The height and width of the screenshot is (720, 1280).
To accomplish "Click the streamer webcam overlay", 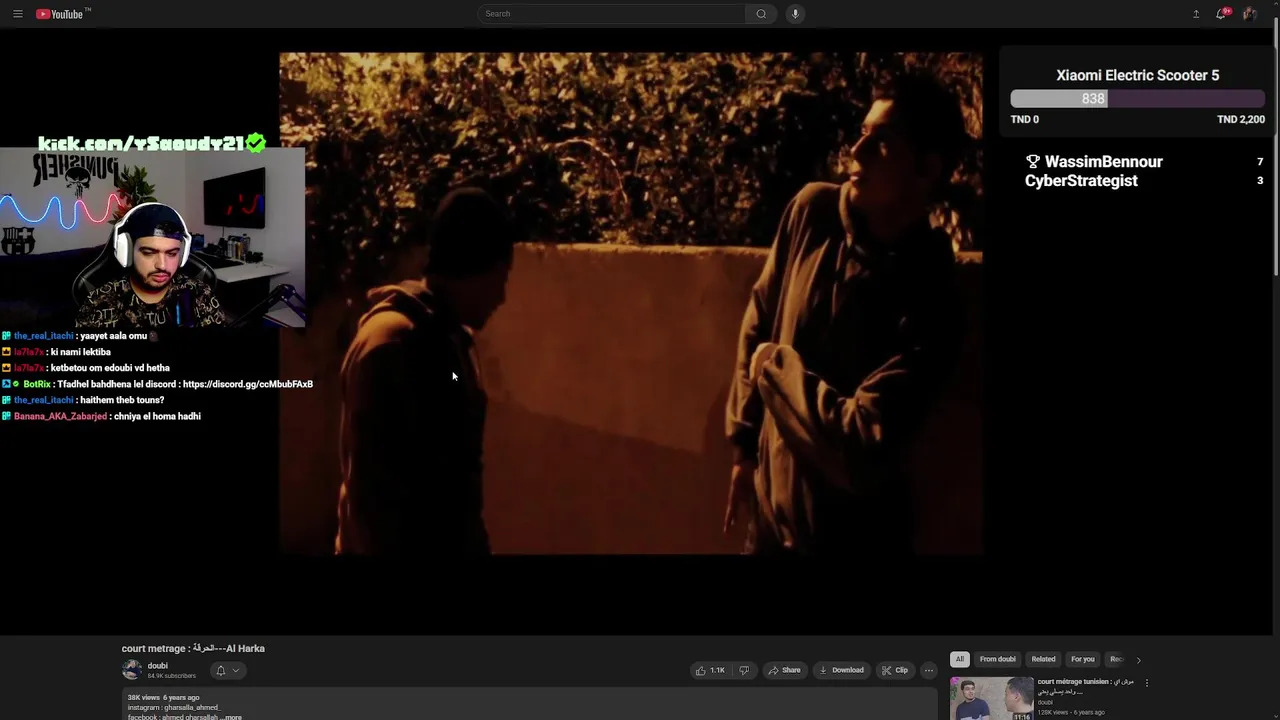I will (x=152, y=240).
